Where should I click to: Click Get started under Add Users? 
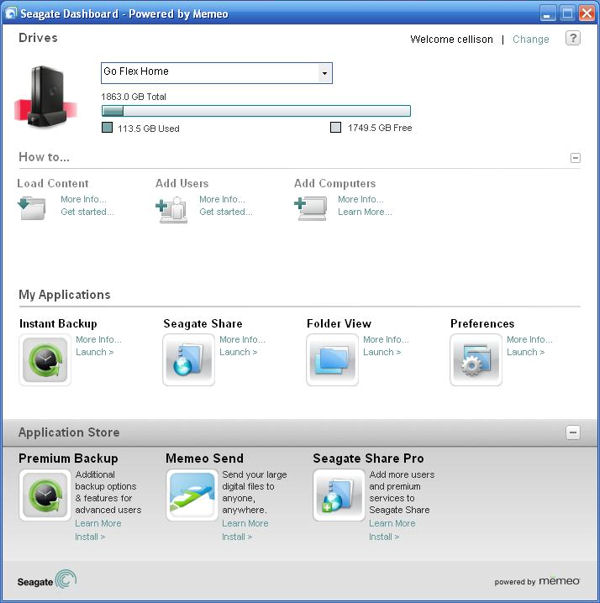226,212
